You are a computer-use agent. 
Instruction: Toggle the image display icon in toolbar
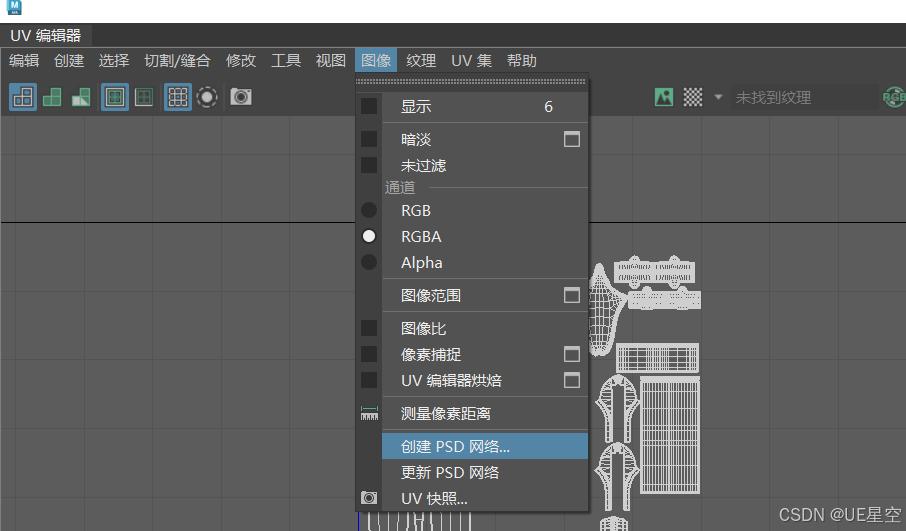[664, 97]
